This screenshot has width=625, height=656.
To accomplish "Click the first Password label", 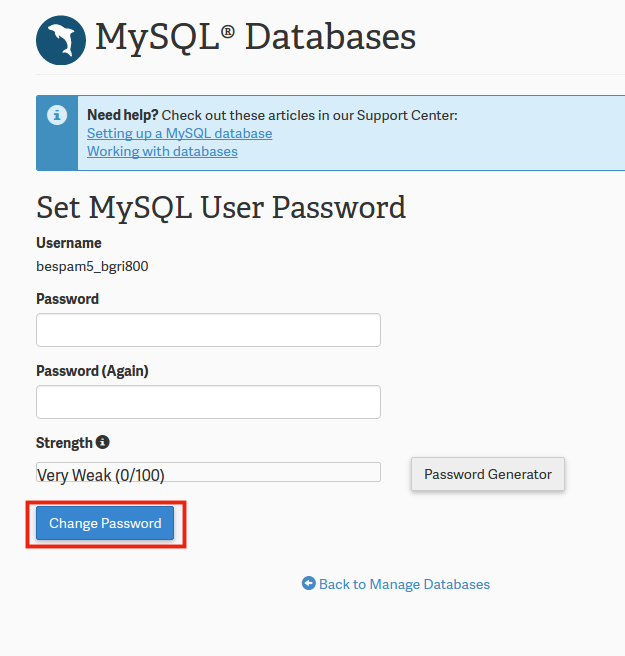I will (67, 299).
